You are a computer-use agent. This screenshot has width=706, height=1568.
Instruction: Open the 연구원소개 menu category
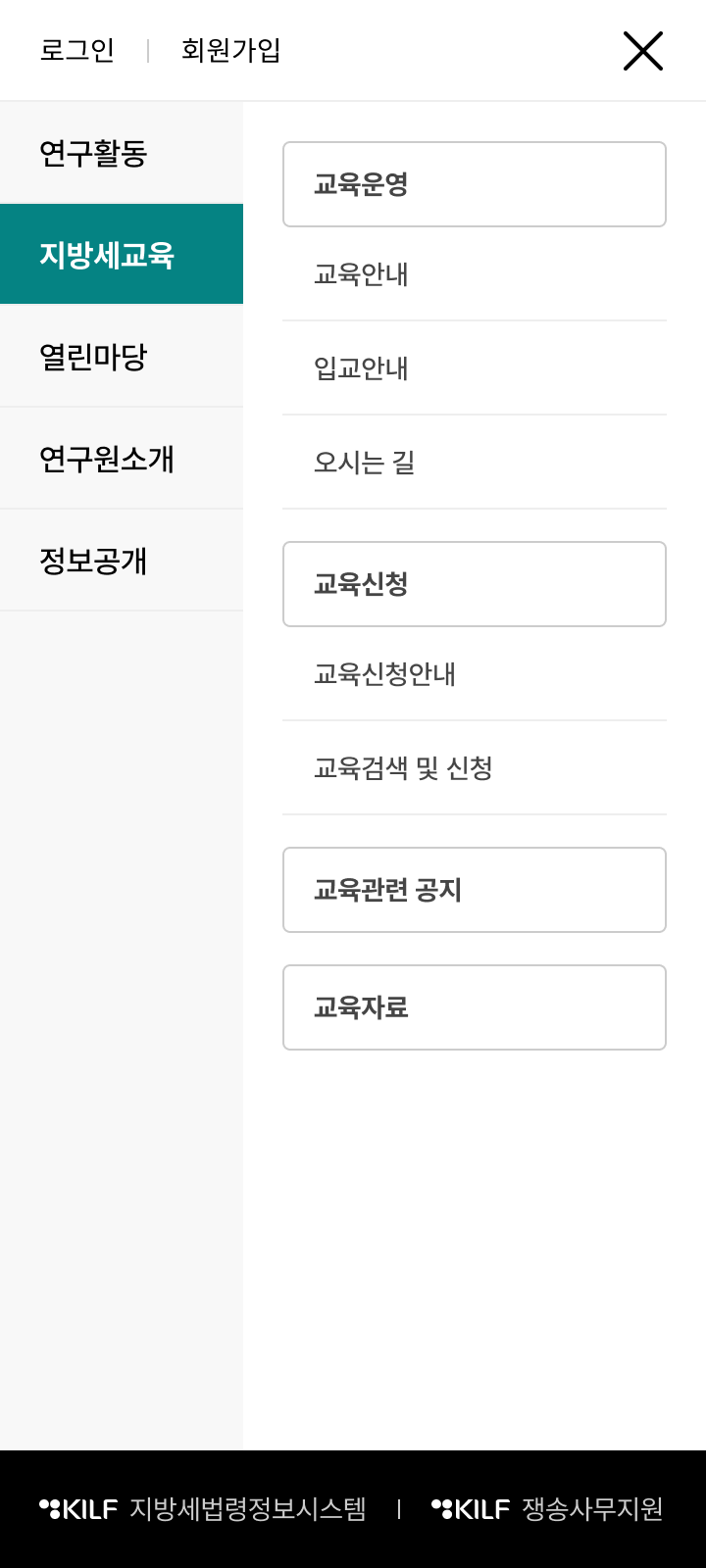108,459
